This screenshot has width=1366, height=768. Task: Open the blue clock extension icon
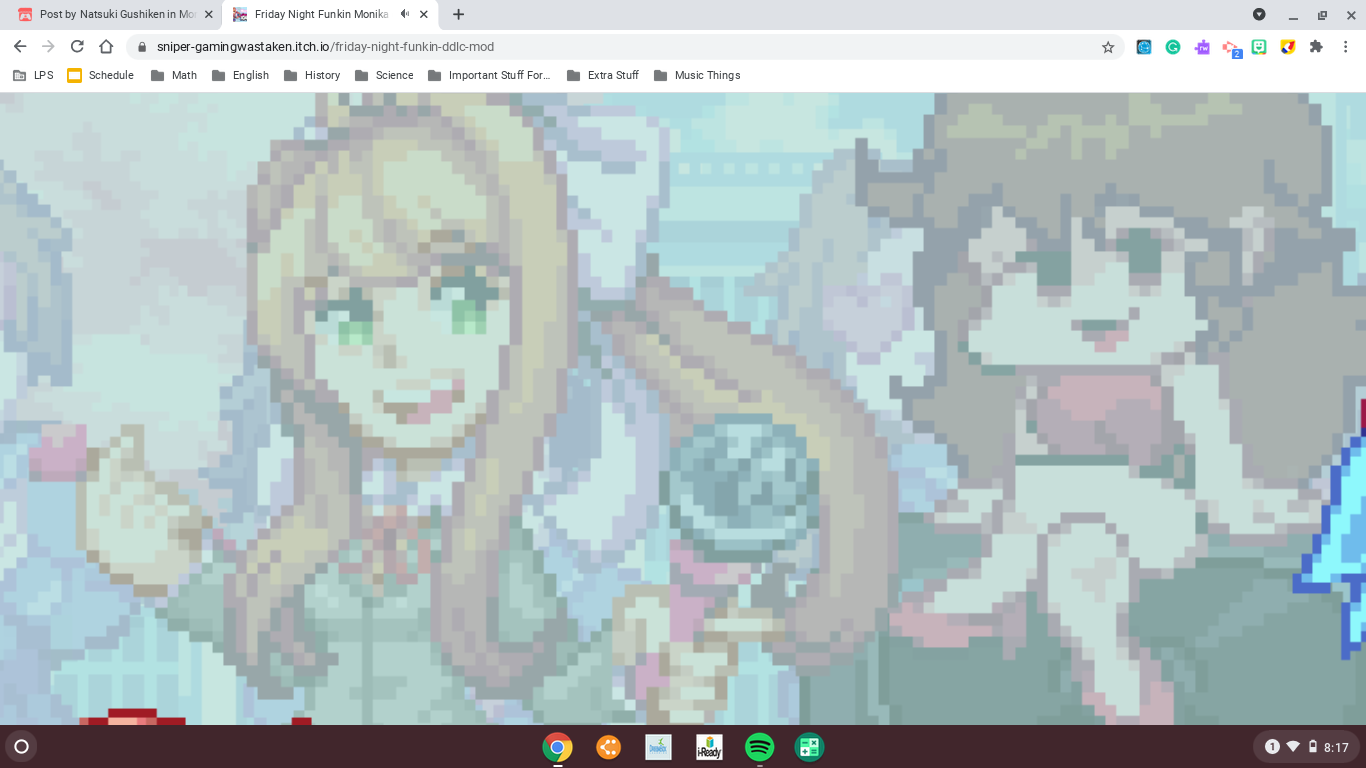click(x=1144, y=47)
